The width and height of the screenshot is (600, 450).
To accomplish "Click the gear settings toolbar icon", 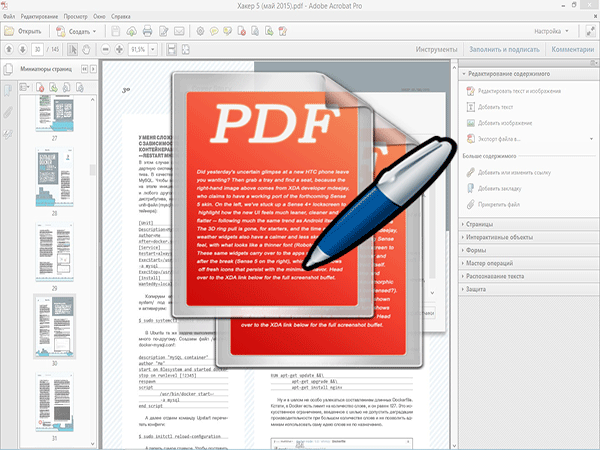I will [200, 31].
